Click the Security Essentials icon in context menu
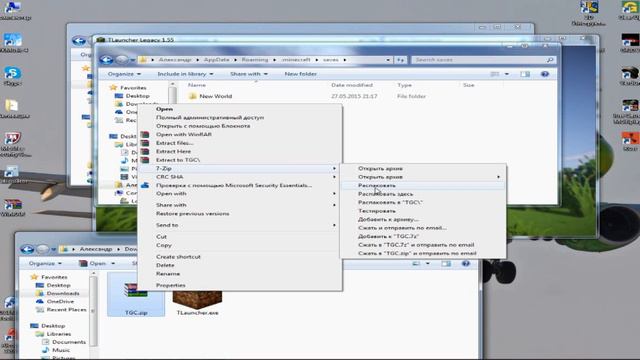This screenshot has width=640, height=360. (145, 185)
